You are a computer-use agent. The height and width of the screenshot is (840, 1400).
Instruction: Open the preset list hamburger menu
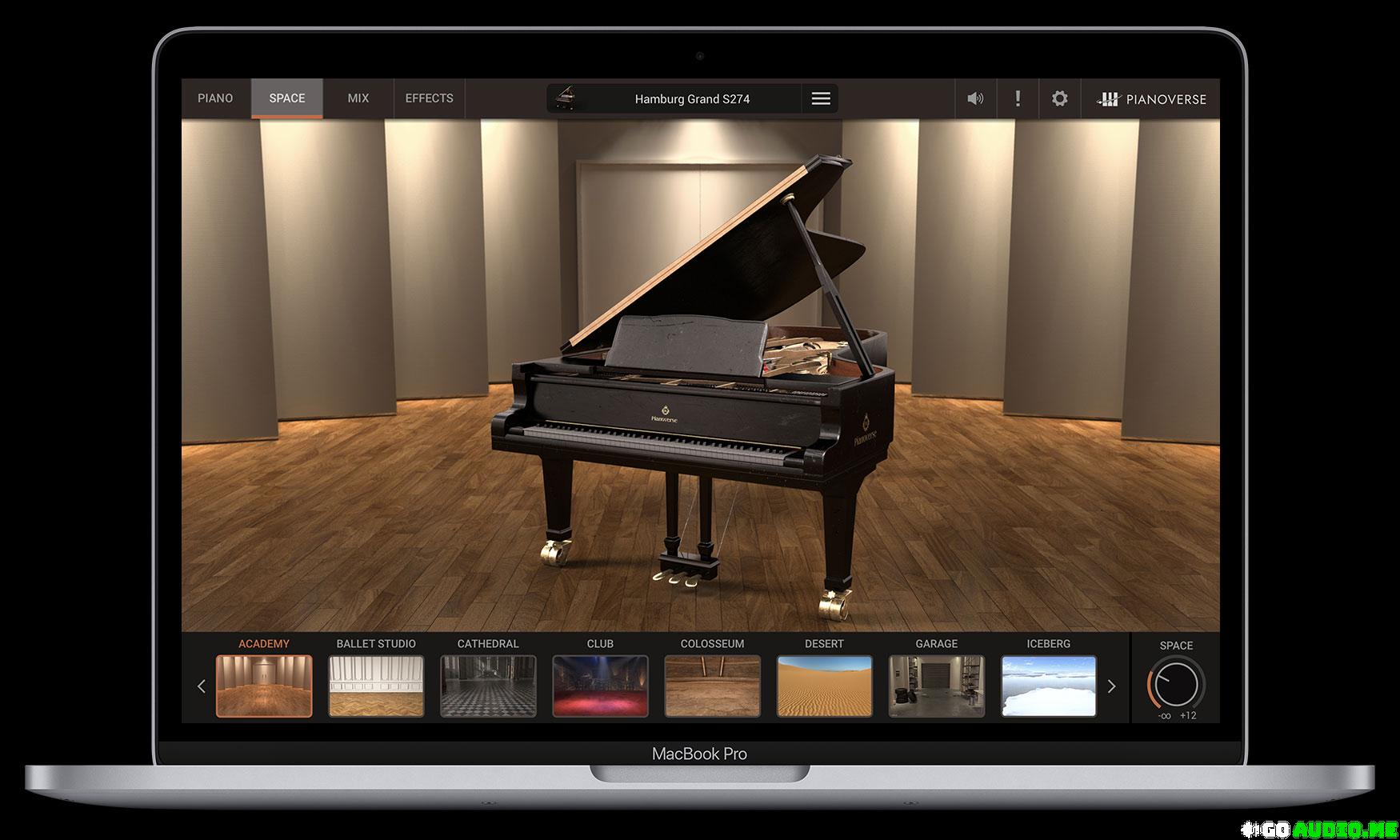tap(820, 98)
